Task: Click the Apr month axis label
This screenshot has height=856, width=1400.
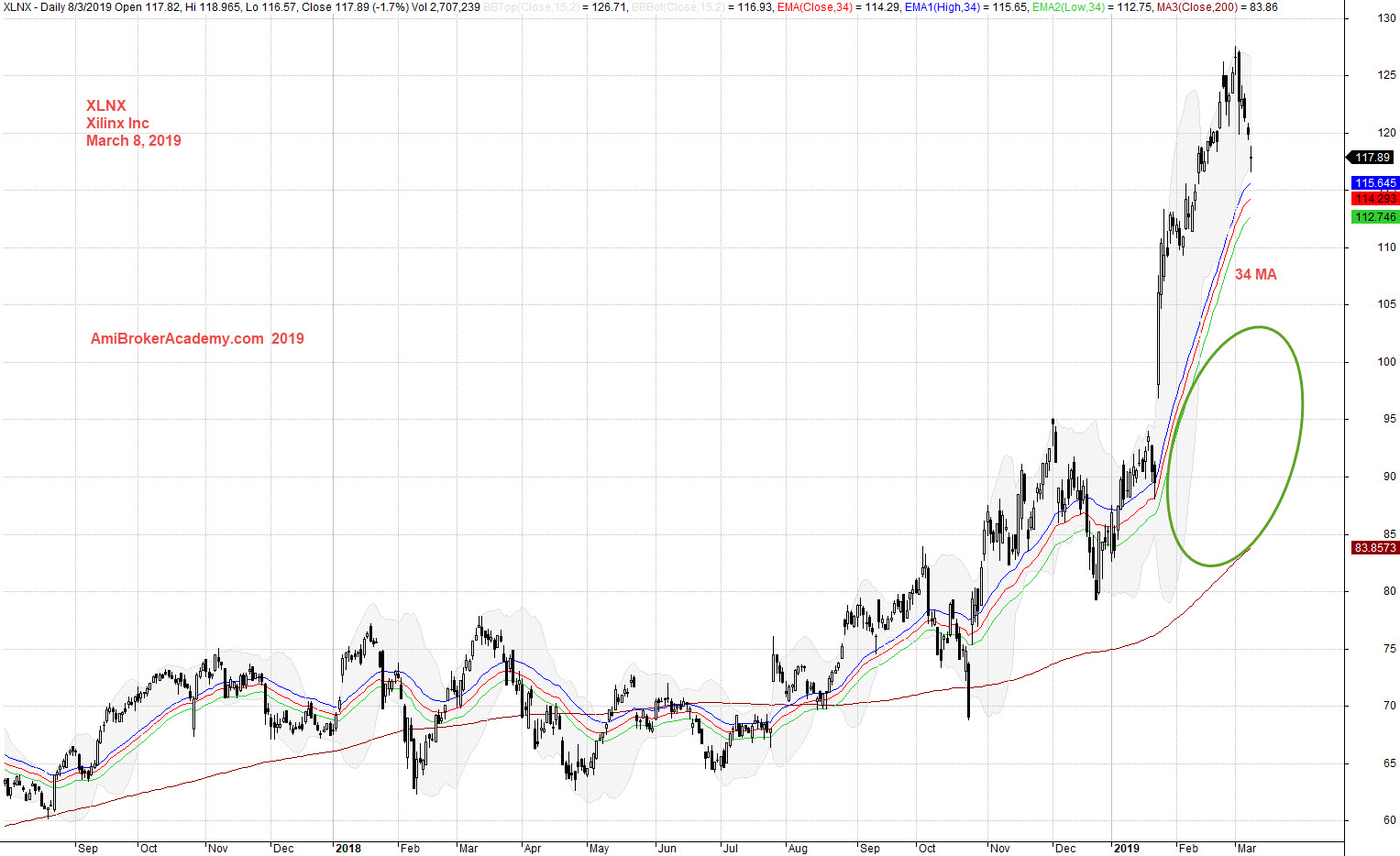Action: tap(533, 849)
